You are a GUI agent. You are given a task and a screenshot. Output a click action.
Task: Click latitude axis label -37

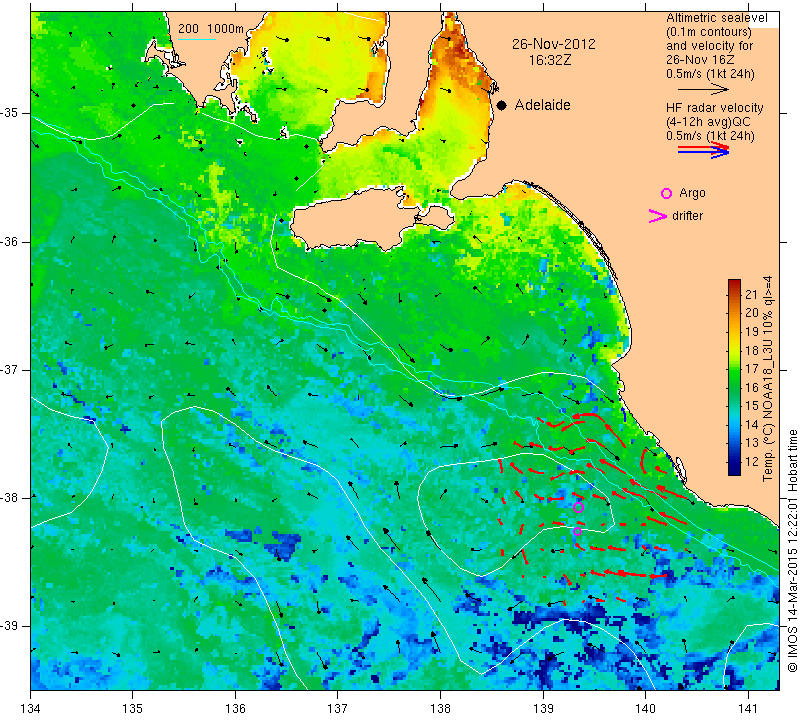click(x=10, y=369)
